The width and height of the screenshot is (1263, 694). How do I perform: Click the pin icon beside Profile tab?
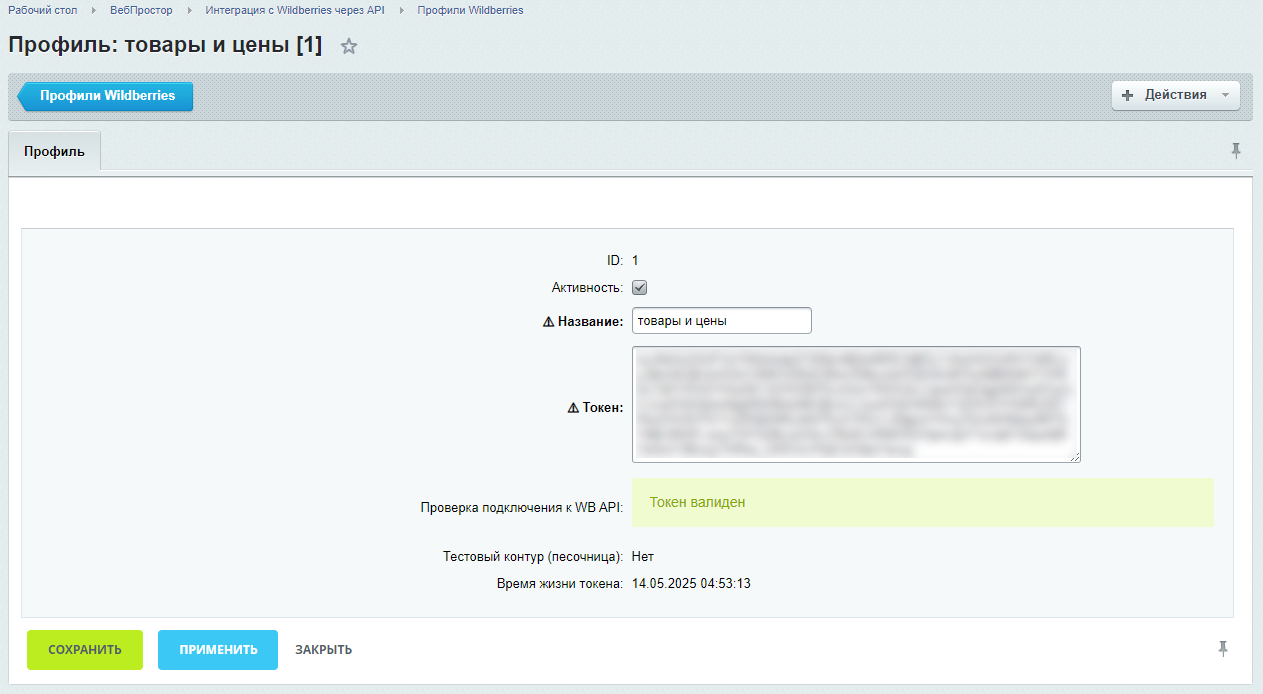pyautogui.click(x=1236, y=151)
